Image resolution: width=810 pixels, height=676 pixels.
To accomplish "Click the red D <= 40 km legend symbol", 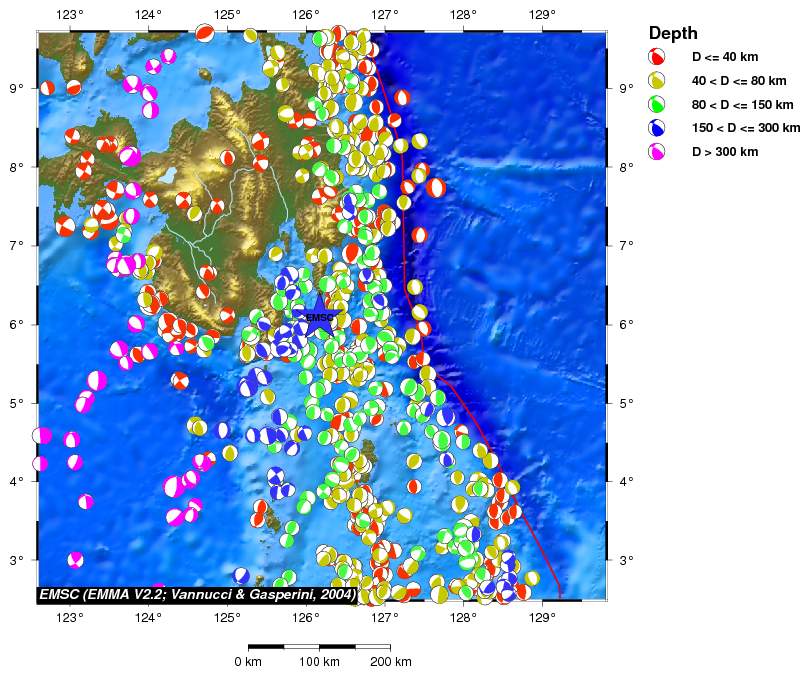I will point(658,57).
